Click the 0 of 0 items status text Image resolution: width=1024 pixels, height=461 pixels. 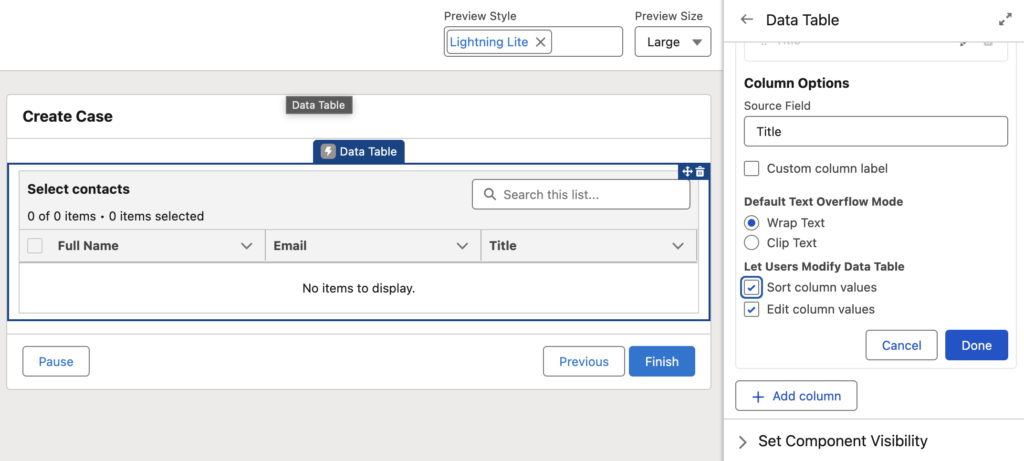[x=116, y=216]
